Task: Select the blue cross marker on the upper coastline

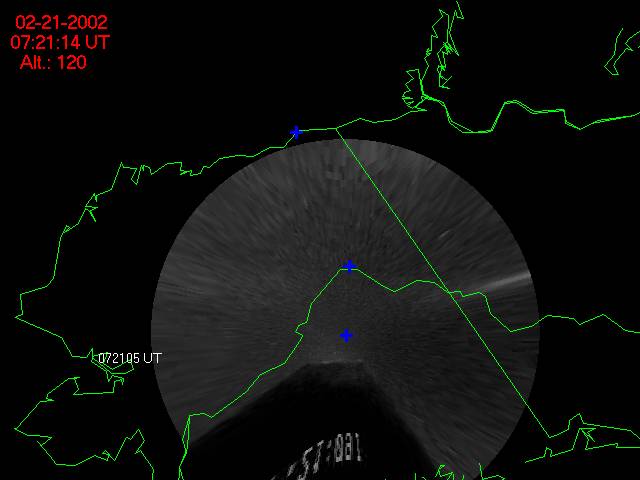Action: click(x=296, y=132)
